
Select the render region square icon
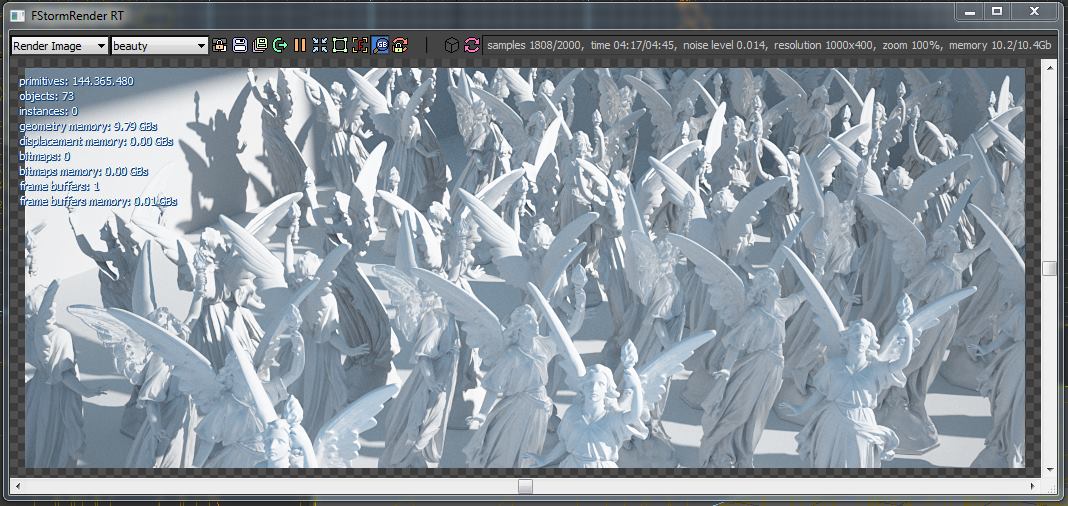pos(340,45)
